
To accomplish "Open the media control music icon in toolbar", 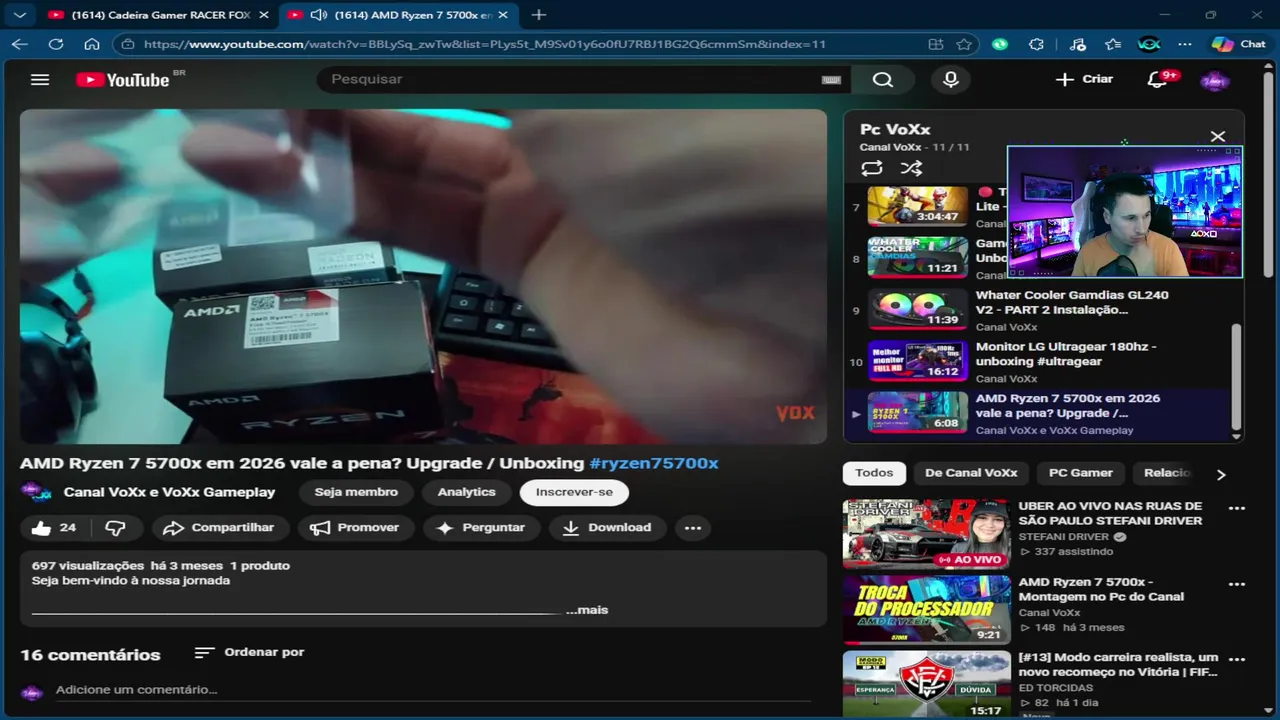I will click(1077, 44).
